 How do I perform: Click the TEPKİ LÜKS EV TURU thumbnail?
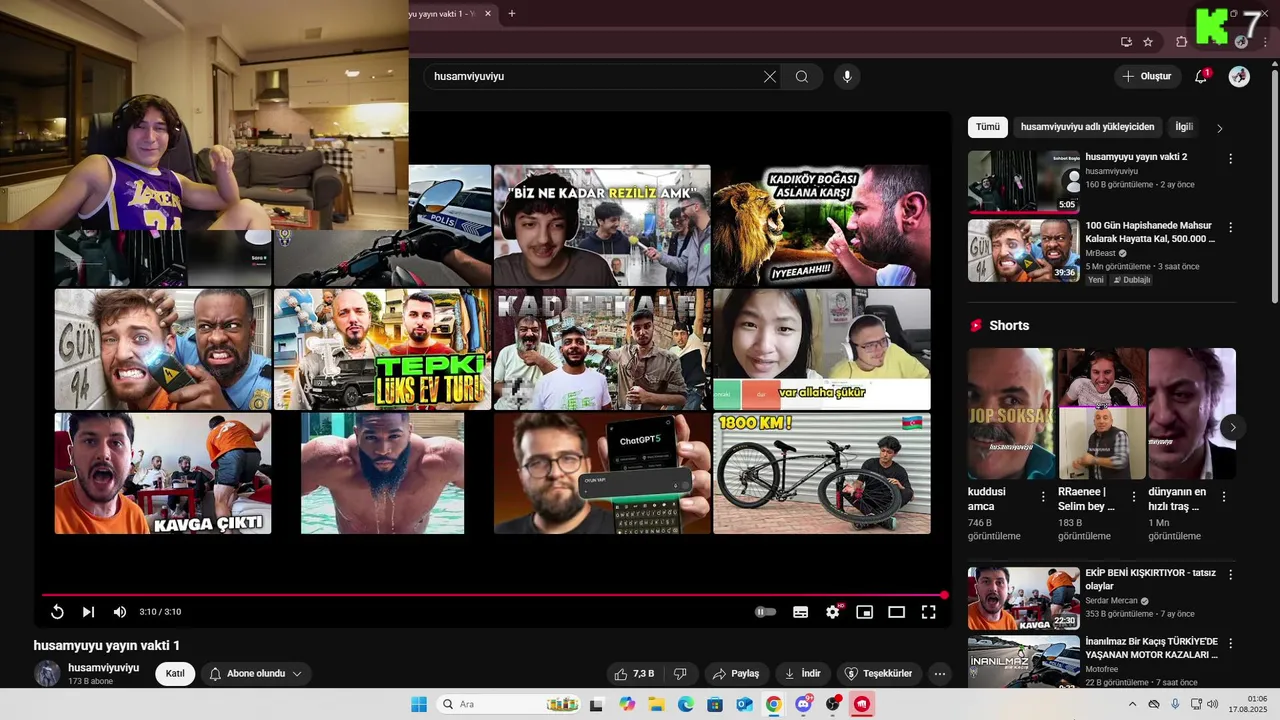383,349
